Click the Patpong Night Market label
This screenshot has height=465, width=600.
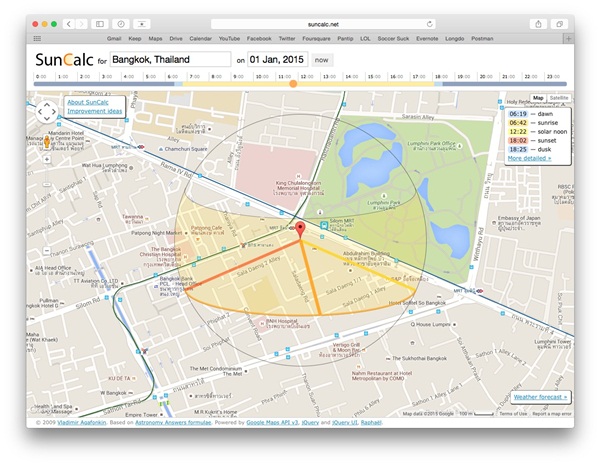157,233
